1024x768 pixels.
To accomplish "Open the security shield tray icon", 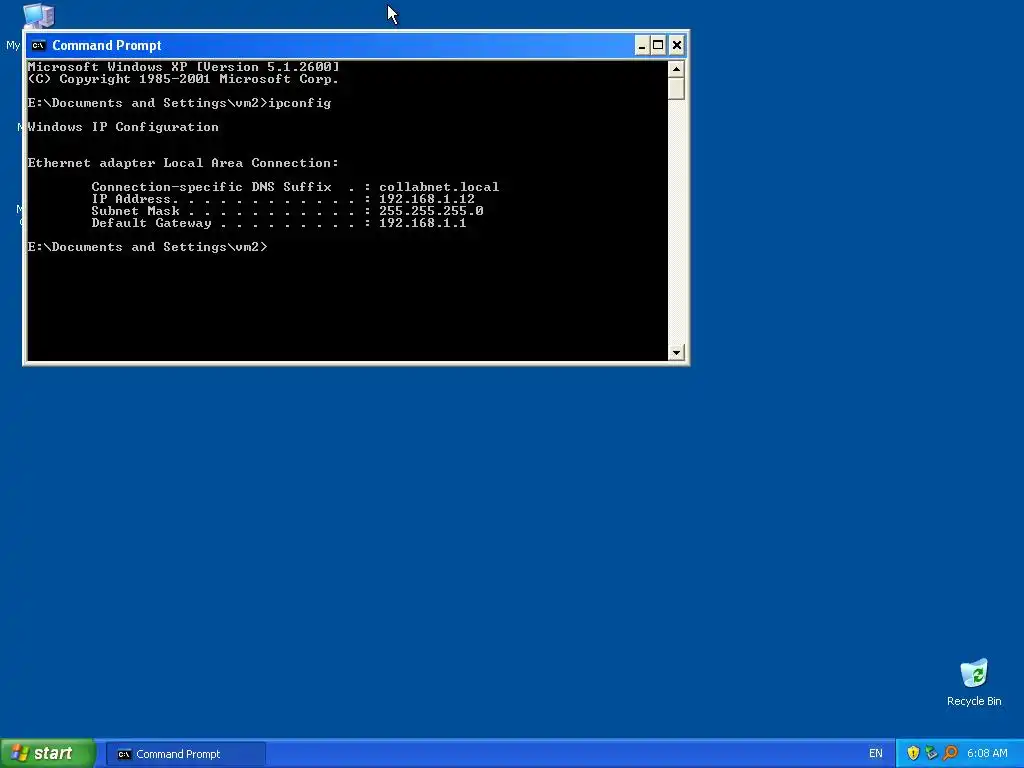I will tap(913, 753).
